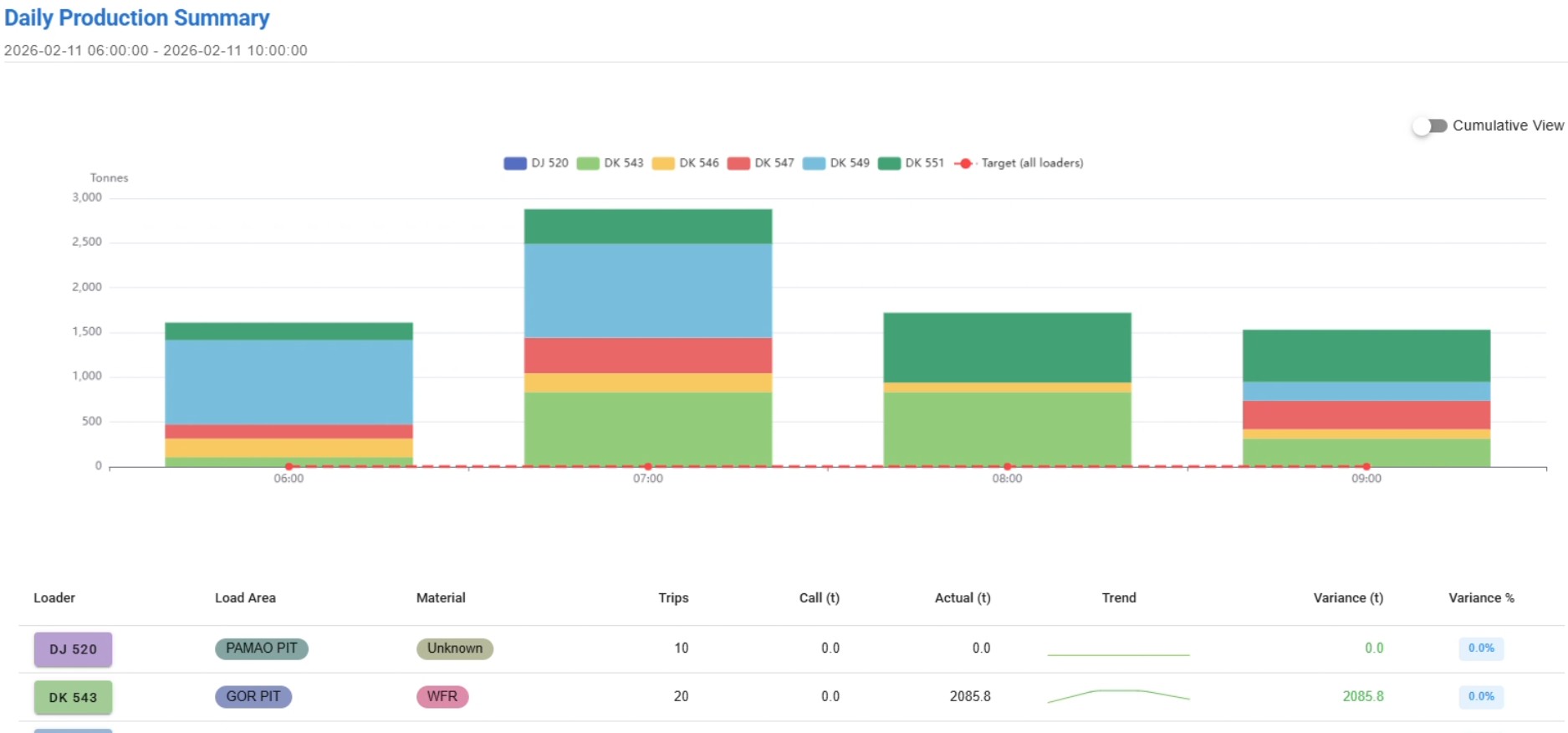Select the WFR material tag
1568x733 pixels.
[442, 696]
